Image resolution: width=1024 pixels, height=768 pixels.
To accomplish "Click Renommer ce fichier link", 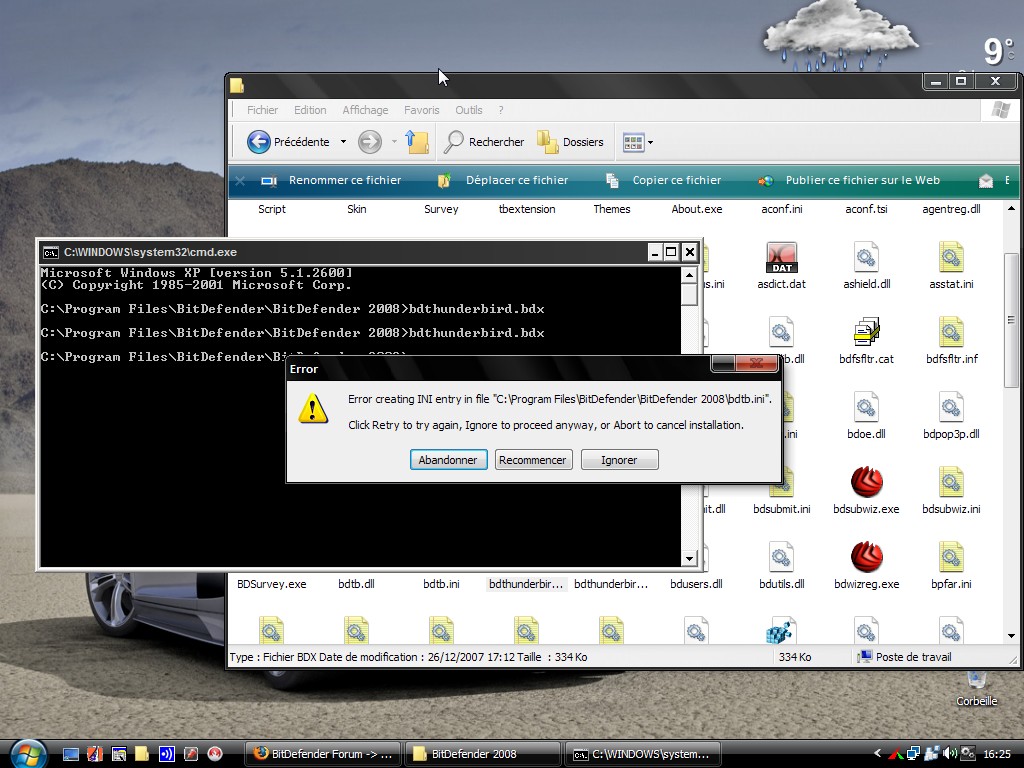I will pyautogui.click(x=345, y=180).
